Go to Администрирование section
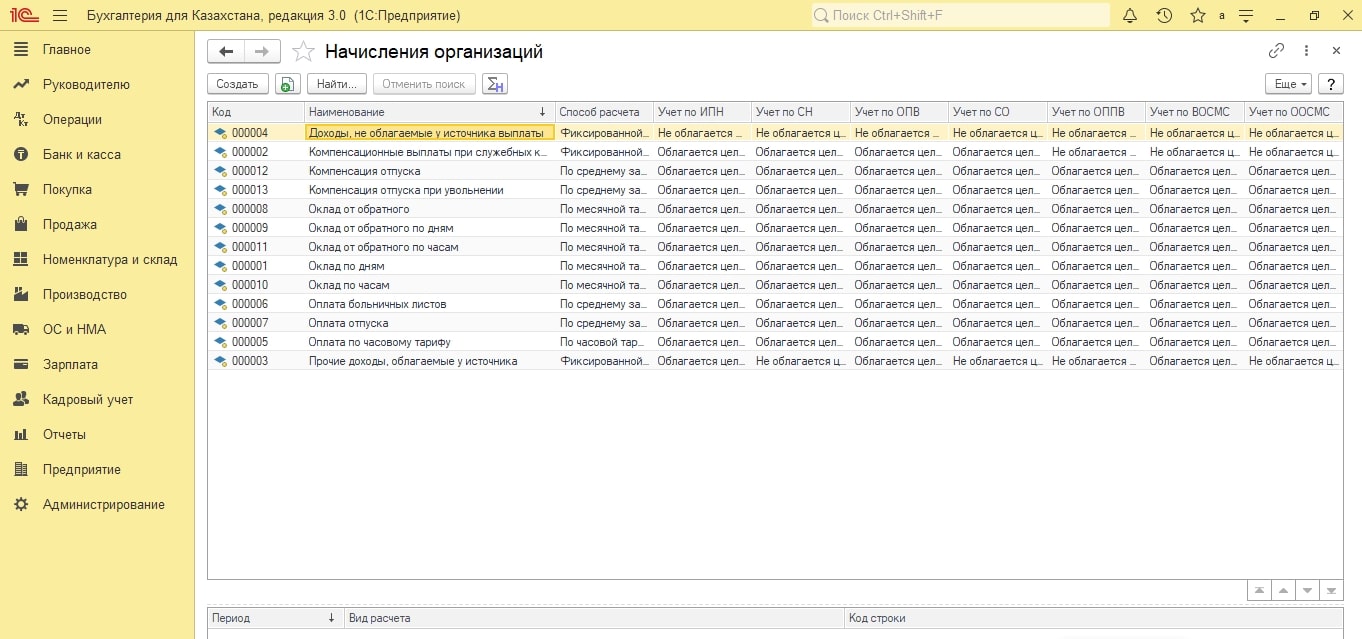Viewport: 1362px width, 639px height. click(103, 505)
